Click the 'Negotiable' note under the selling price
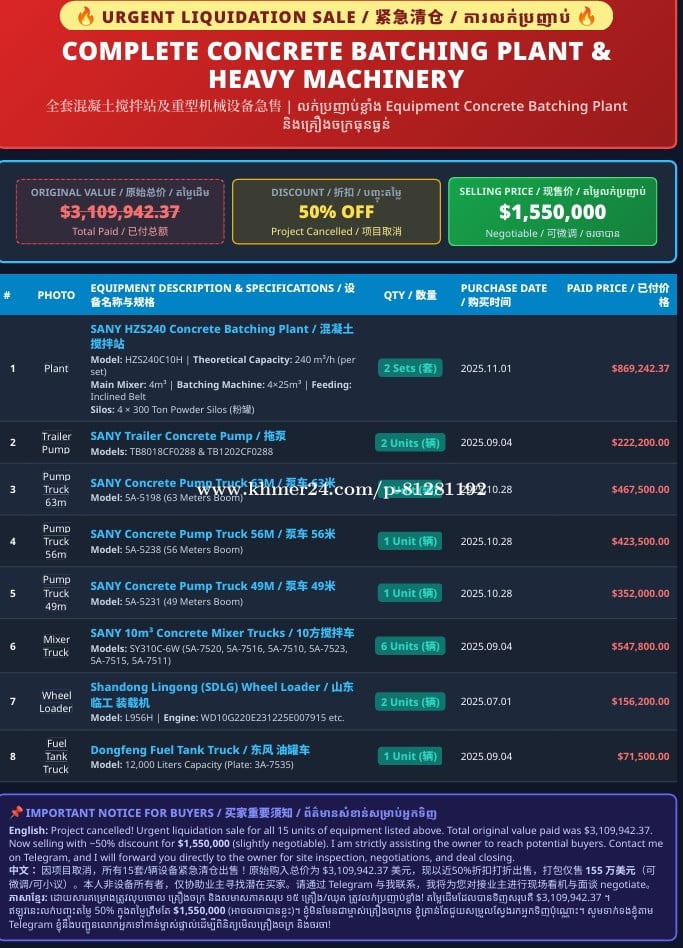 tap(552, 233)
